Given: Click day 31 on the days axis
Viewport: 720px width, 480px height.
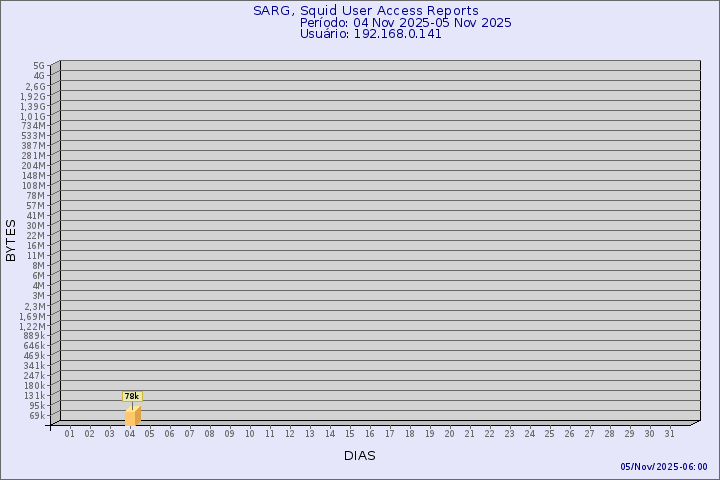Looking at the screenshot, I should coord(669,433).
